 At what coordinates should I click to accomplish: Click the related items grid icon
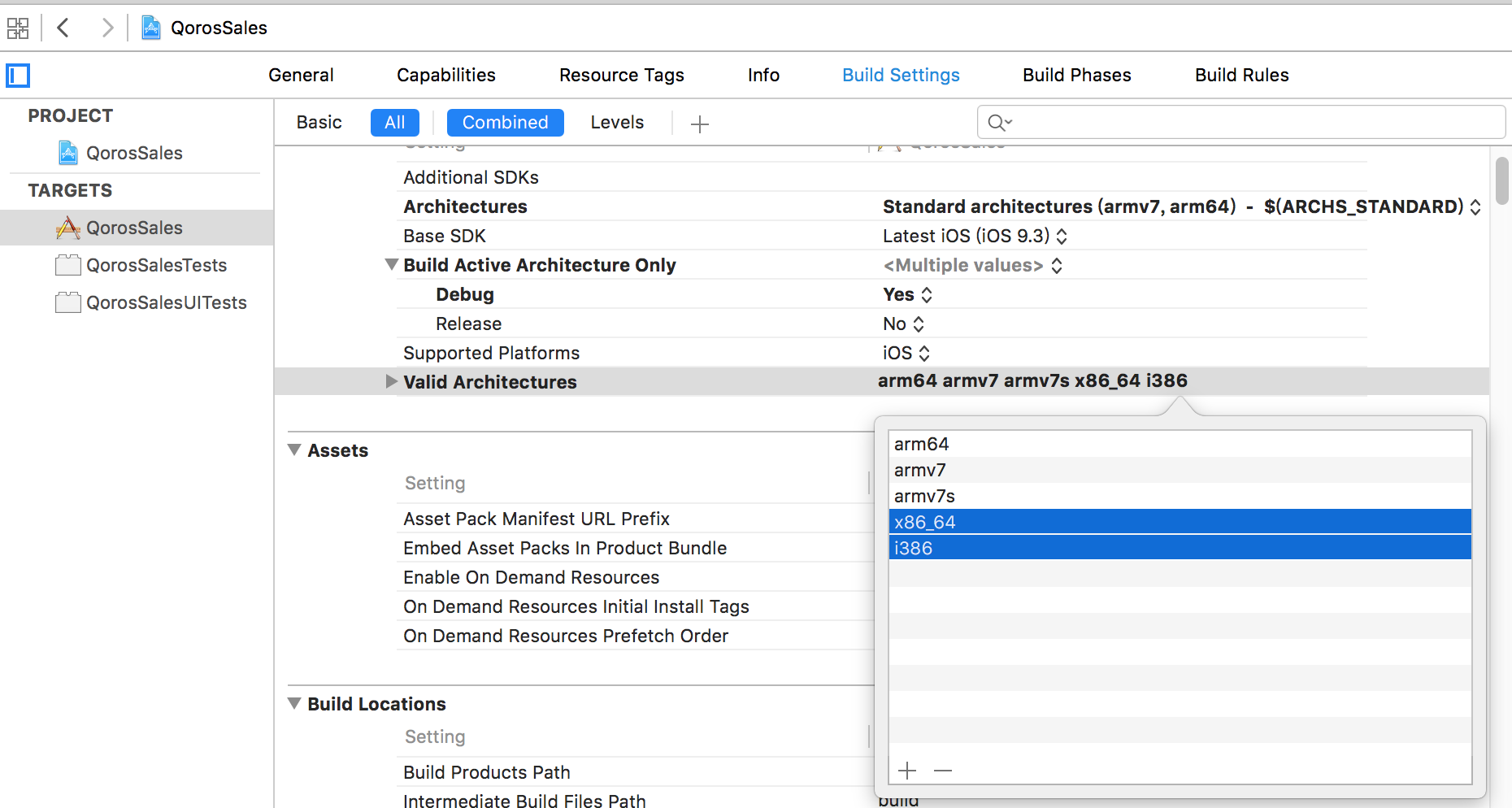[18, 28]
